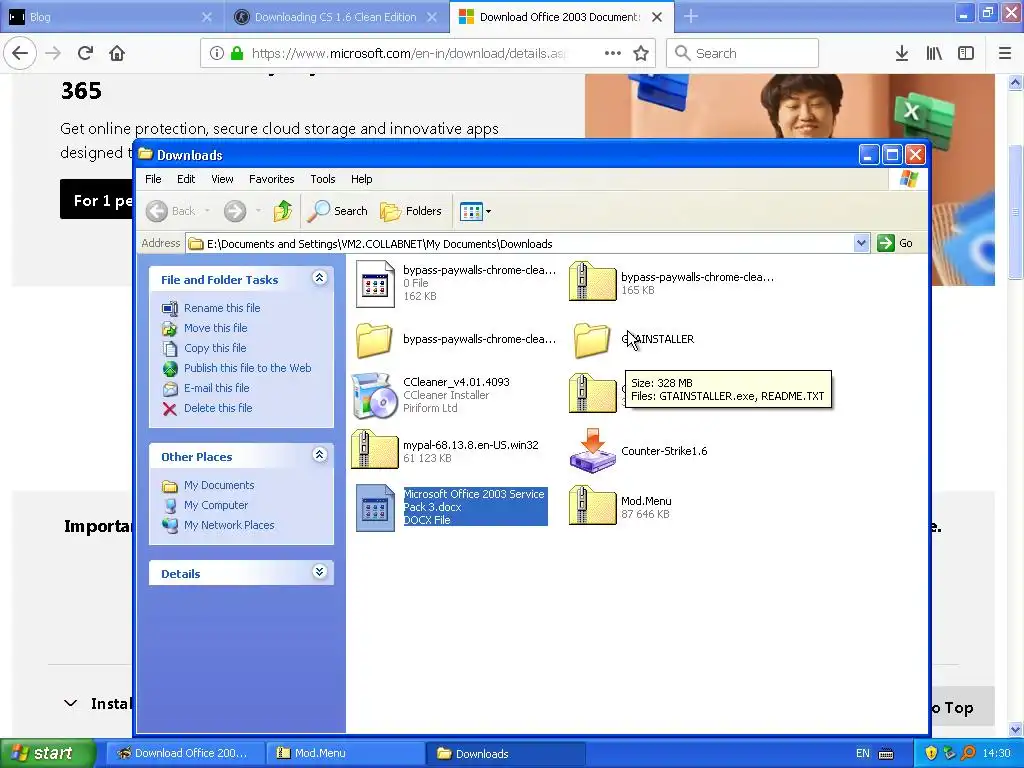Click Move this file

(x=216, y=328)
